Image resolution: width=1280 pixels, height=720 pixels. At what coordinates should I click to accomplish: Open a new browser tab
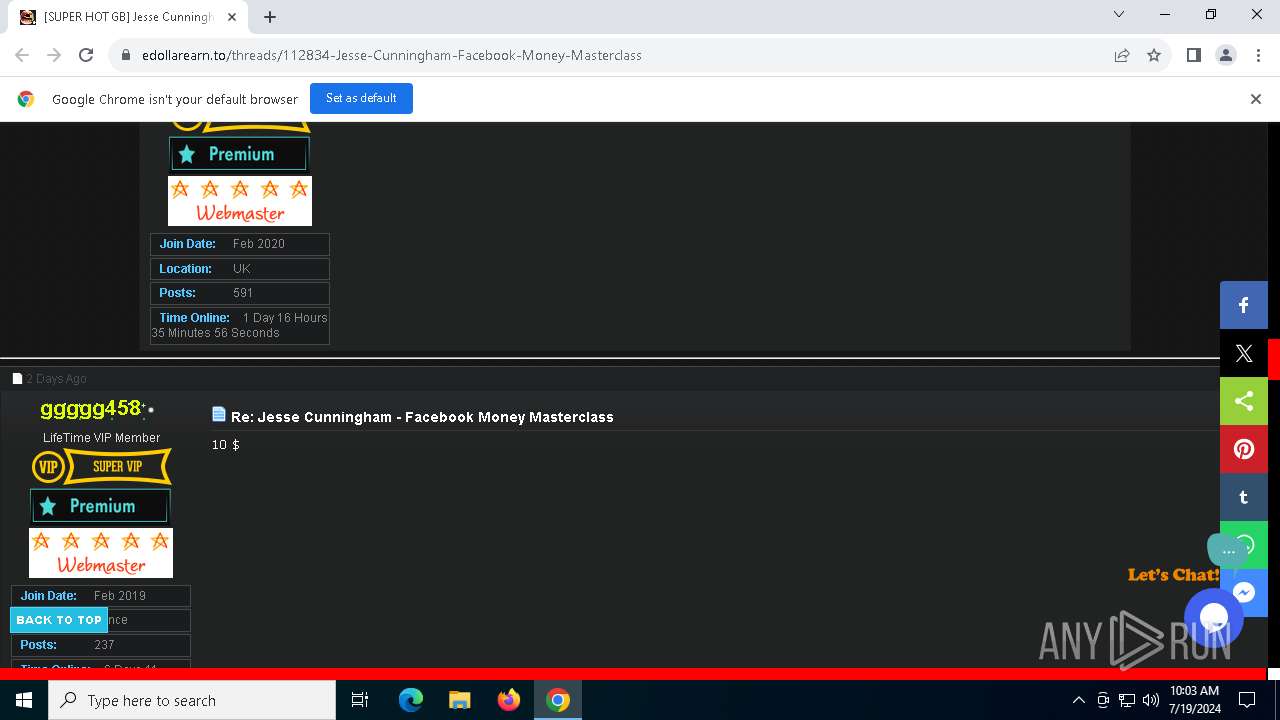coord(270,16)
